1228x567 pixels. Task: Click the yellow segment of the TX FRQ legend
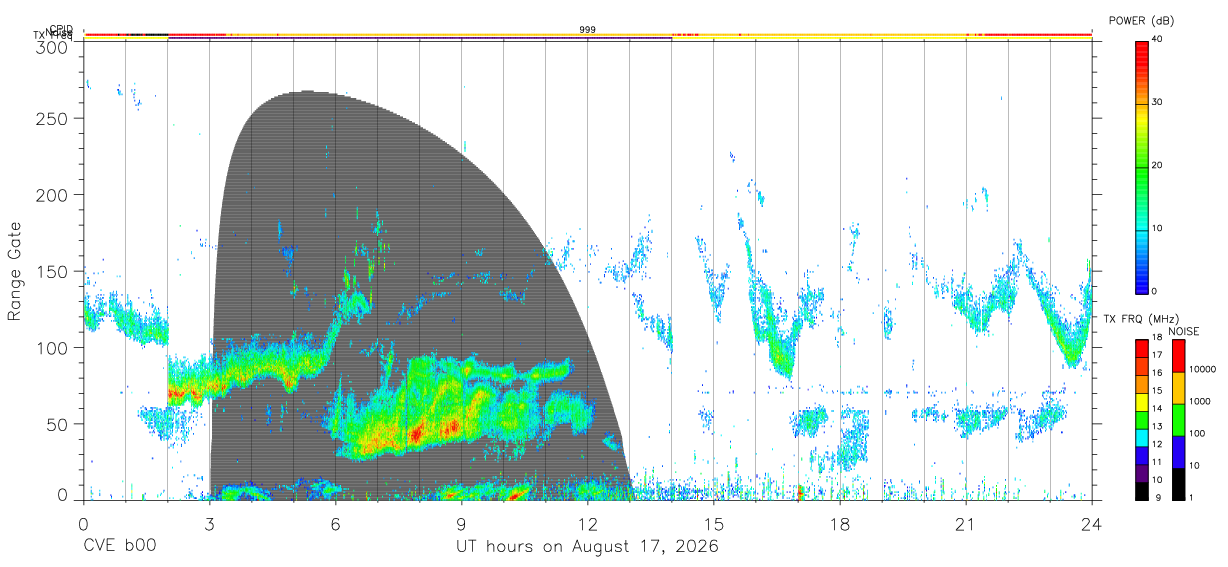[x=1141, y=401]
